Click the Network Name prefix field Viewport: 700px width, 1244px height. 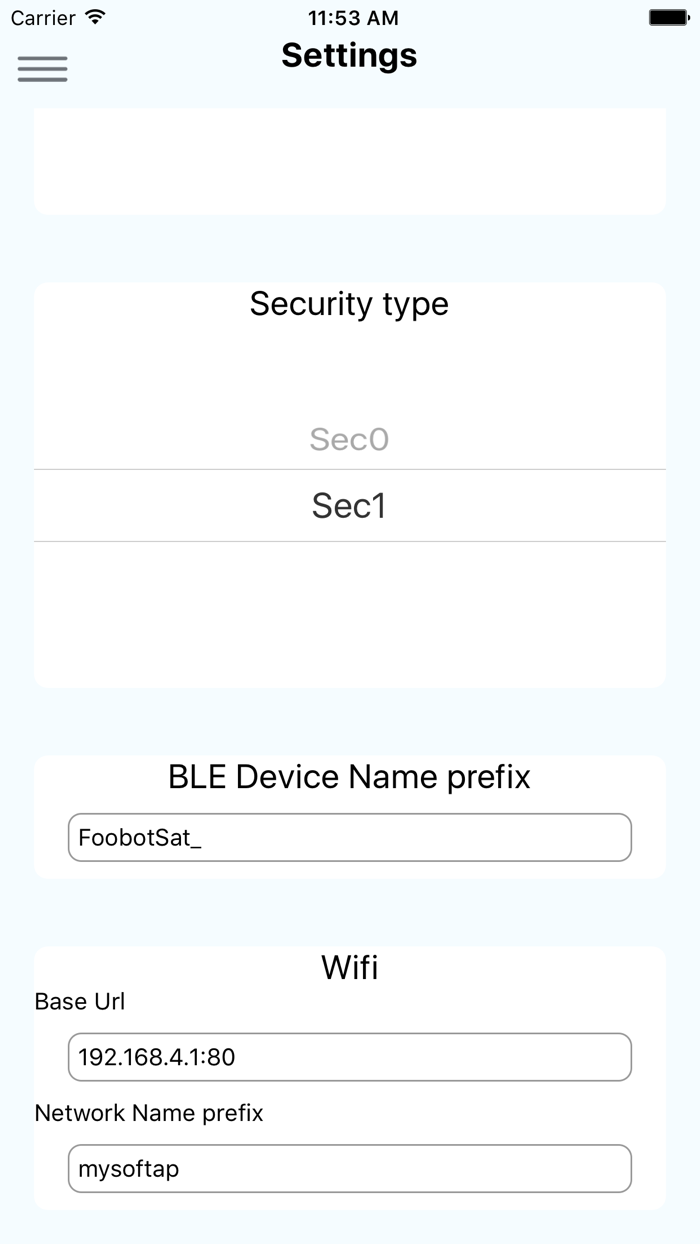pyautogui.click(x=349, y=1169)
